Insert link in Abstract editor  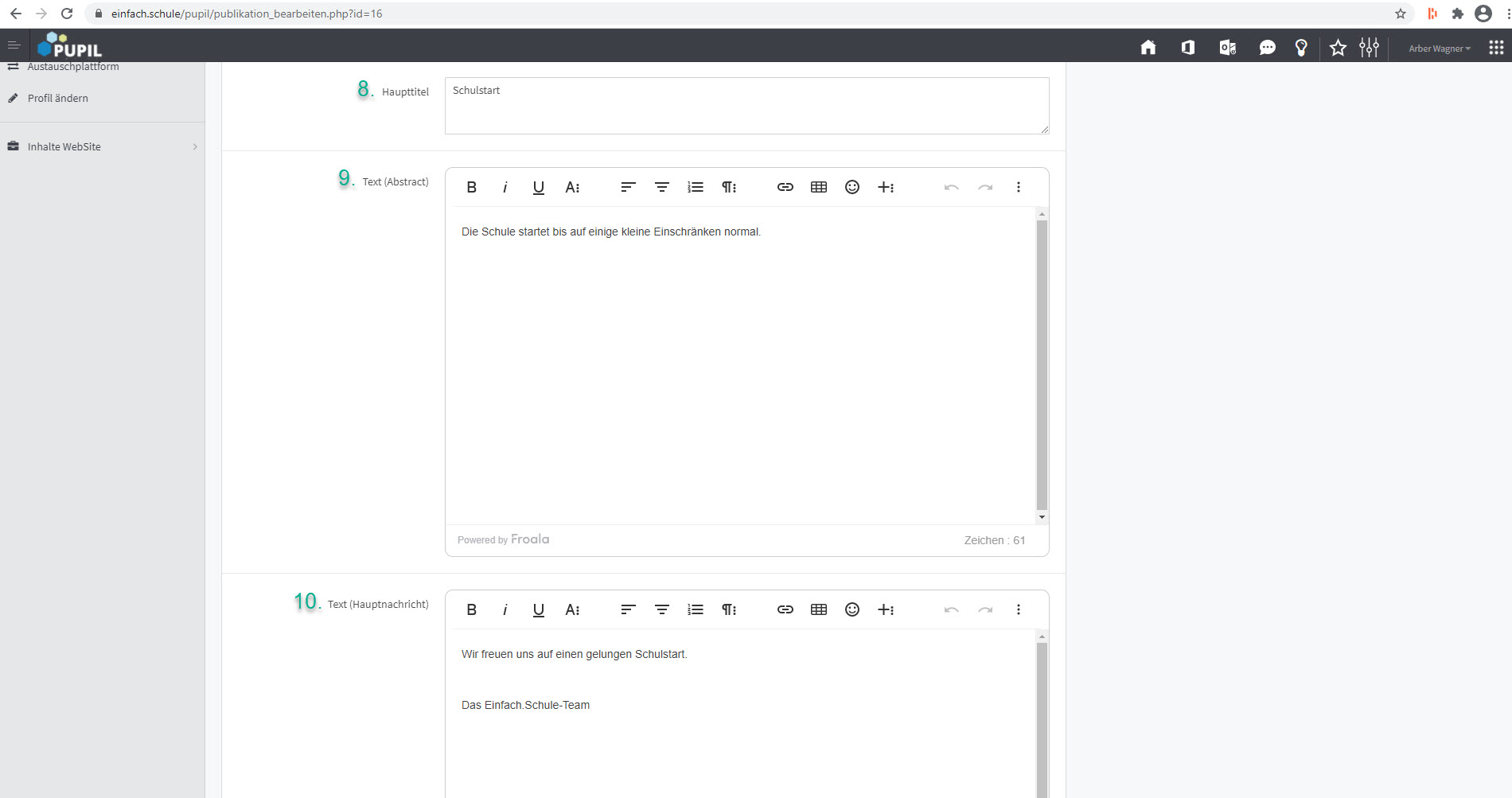[x=785, y=187]
